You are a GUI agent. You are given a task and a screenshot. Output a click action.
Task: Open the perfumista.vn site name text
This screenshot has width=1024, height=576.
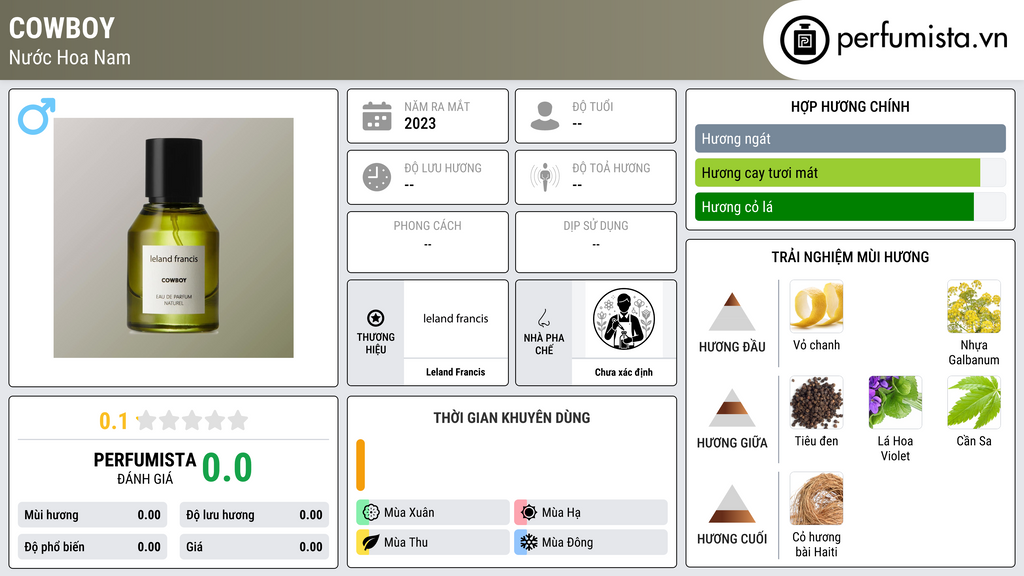pos(922,39)
